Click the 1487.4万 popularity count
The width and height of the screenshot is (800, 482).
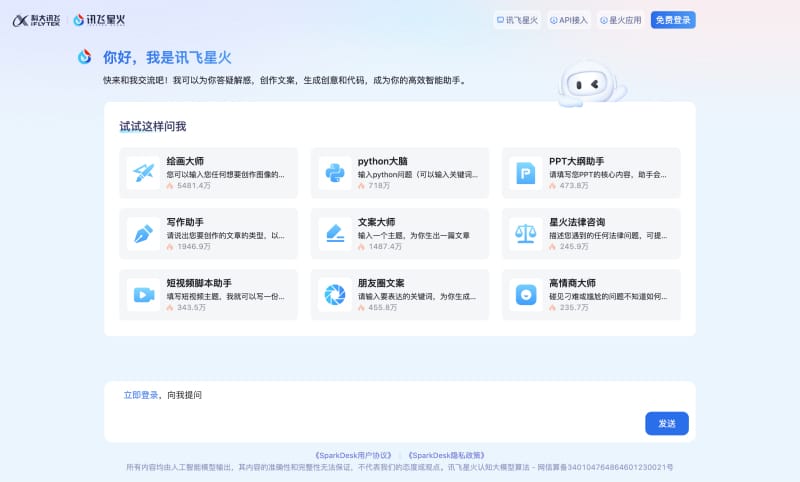[x=385, y=246]
